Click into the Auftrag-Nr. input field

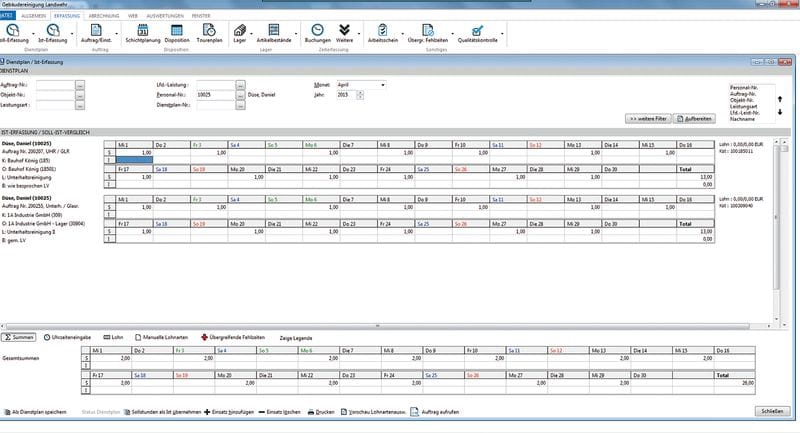coord(55,85)
